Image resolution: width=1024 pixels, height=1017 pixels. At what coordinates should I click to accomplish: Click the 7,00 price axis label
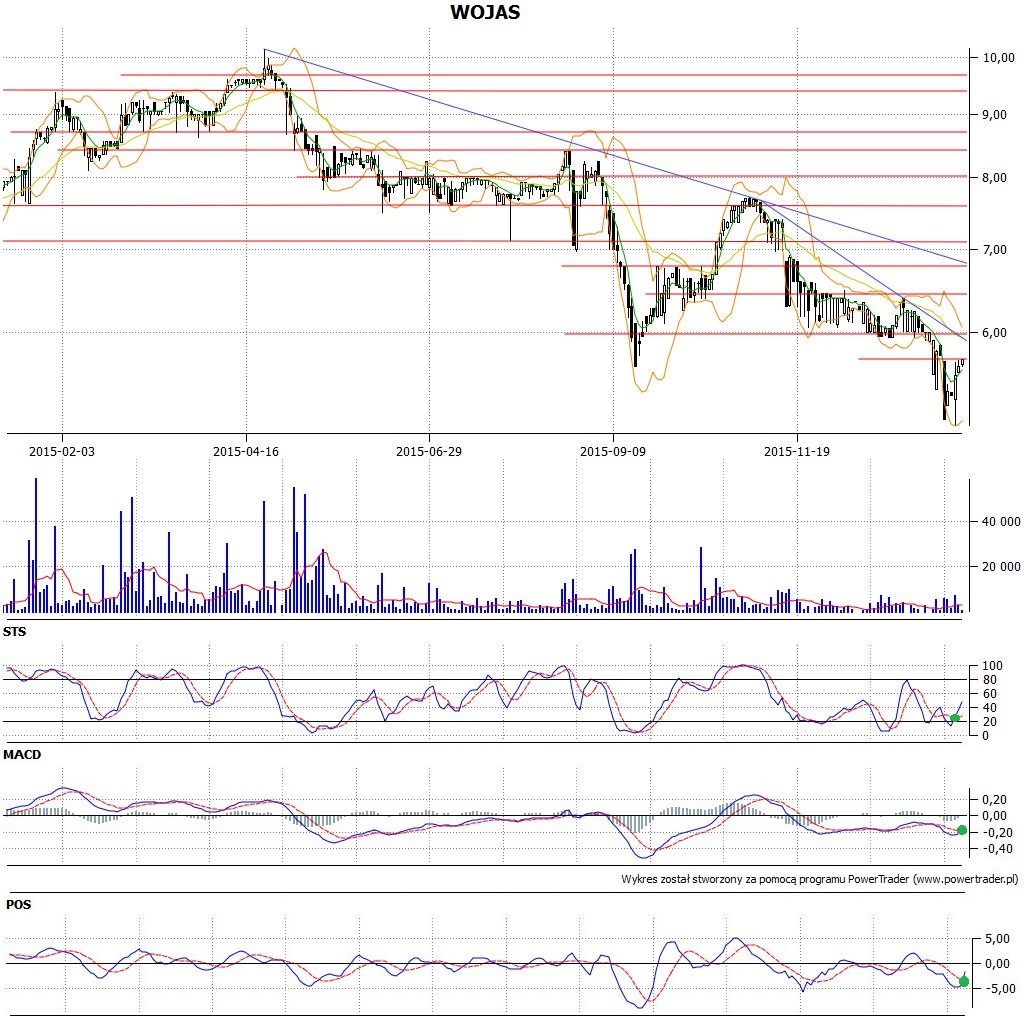[x=995, y=250]
